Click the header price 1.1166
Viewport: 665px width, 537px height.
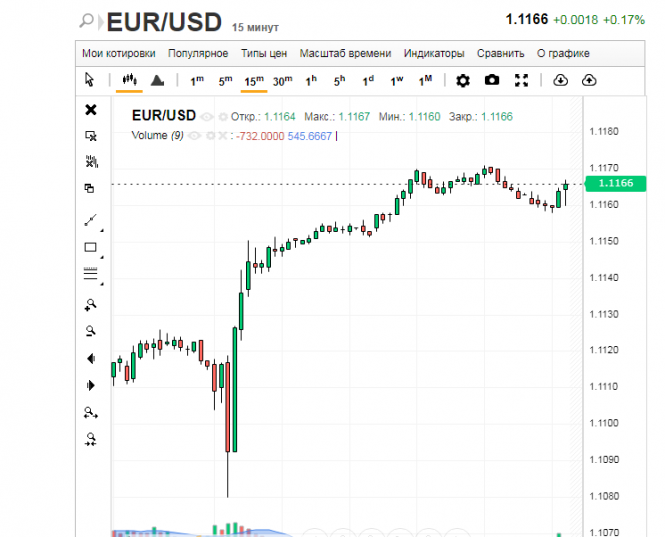[527, 19]
